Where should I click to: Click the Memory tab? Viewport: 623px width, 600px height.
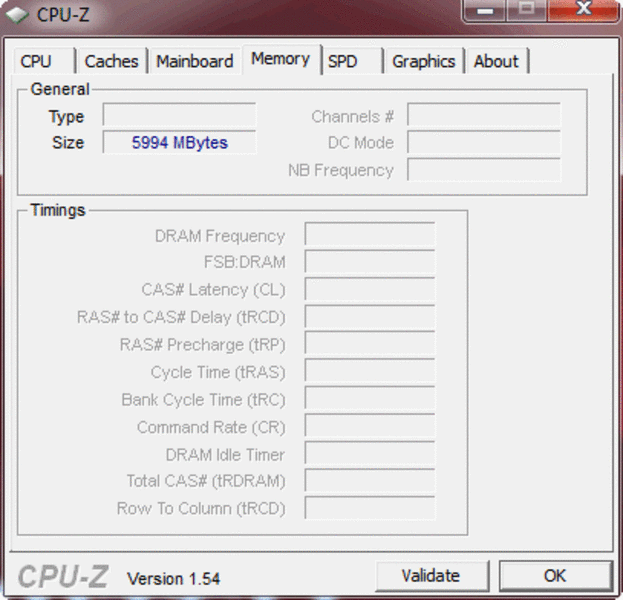[281, 59]
